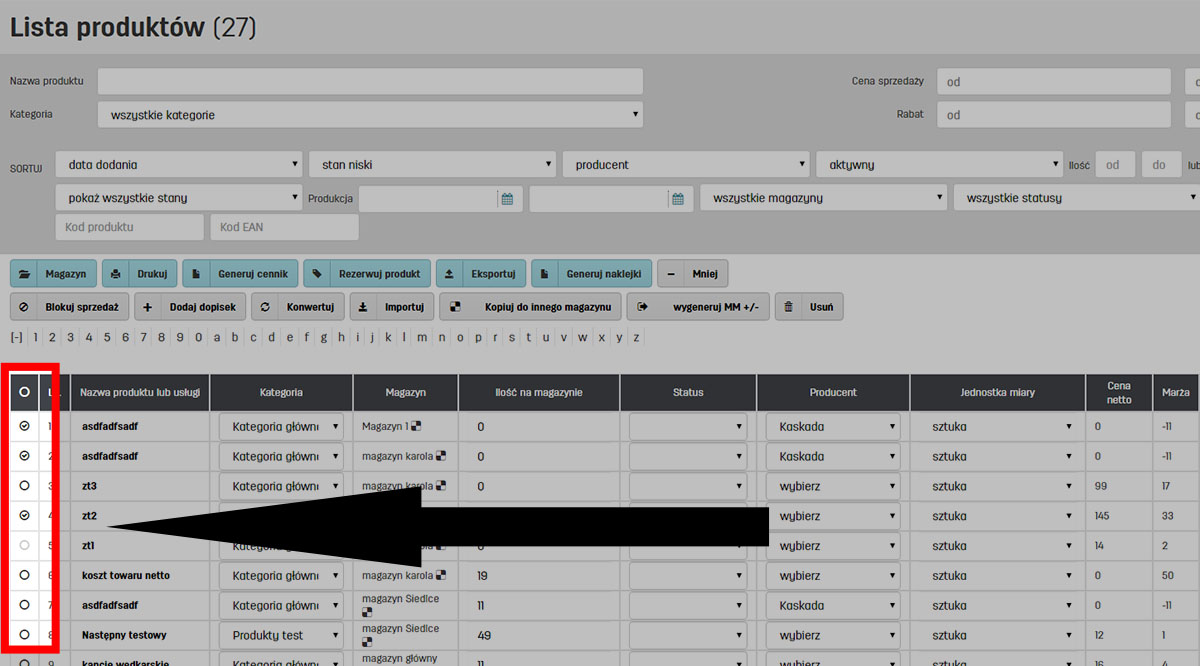Click the tag icon on Rezerwuj produkt
Screen dimensions: 1200x666
point(317,273)
